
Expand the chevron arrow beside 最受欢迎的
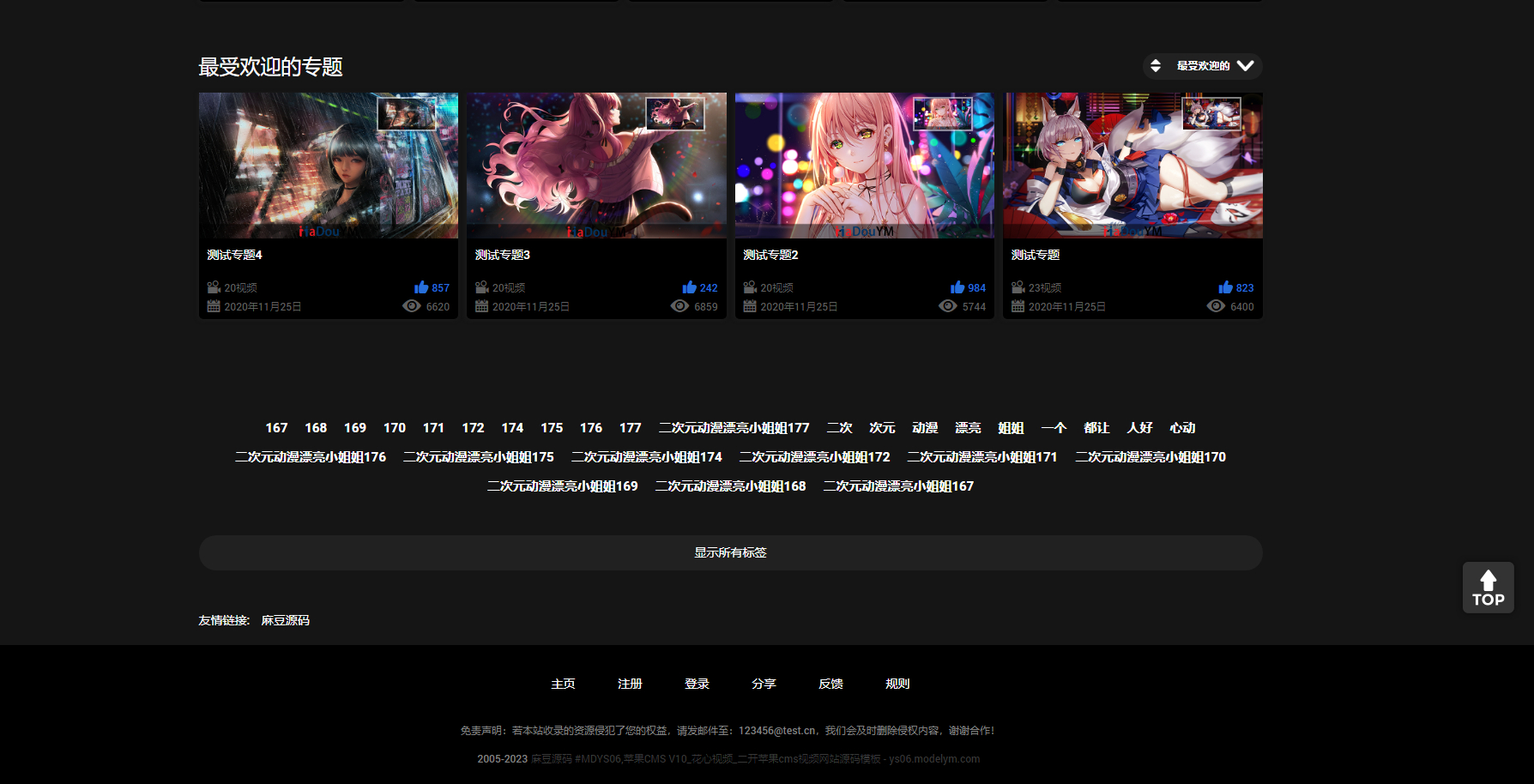tap(1247, 66)
